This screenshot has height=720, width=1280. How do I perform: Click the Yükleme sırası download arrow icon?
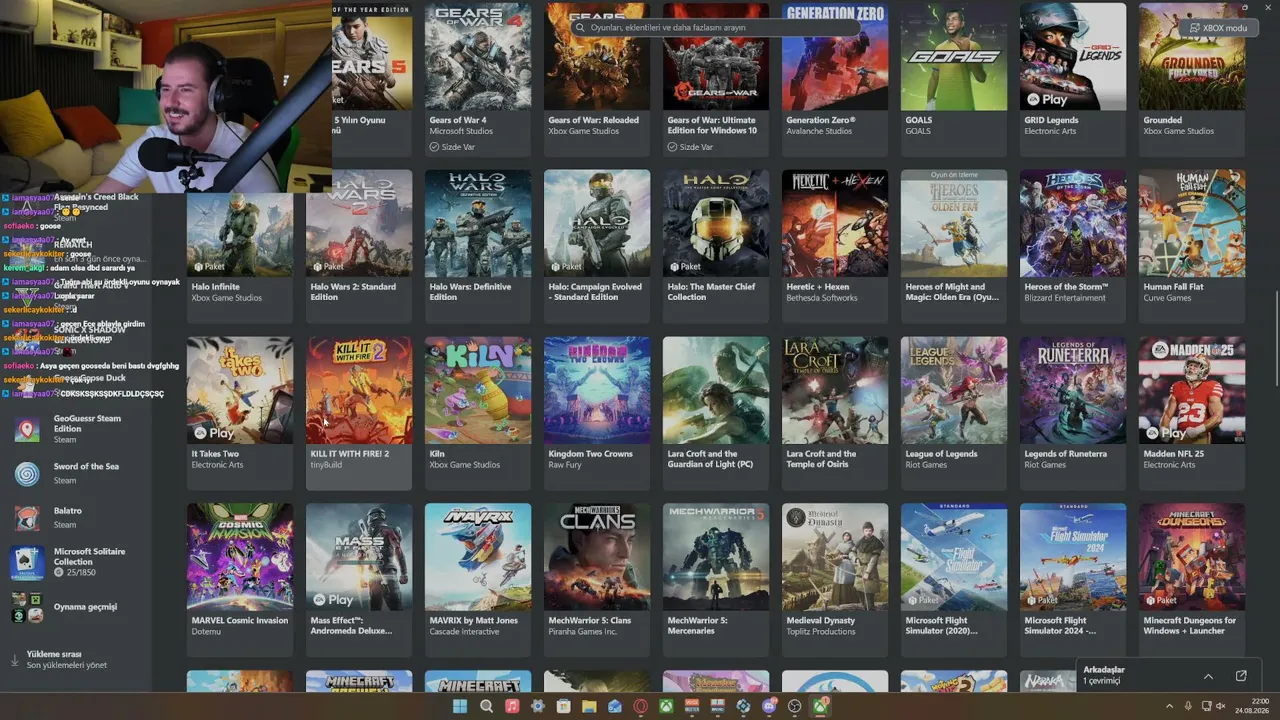[15, 660]
